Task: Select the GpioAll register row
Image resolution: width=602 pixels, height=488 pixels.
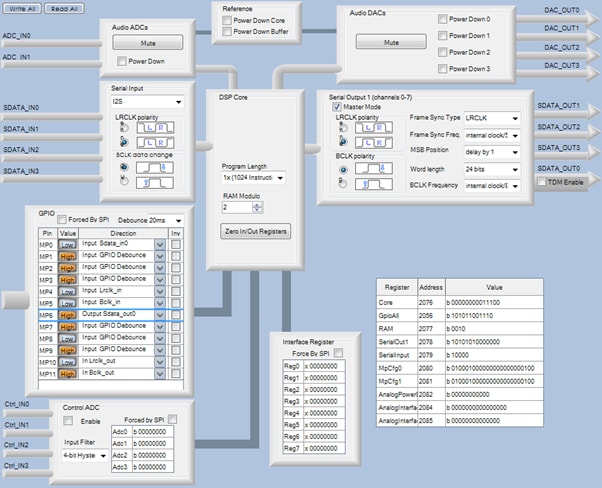Action: 460,316
